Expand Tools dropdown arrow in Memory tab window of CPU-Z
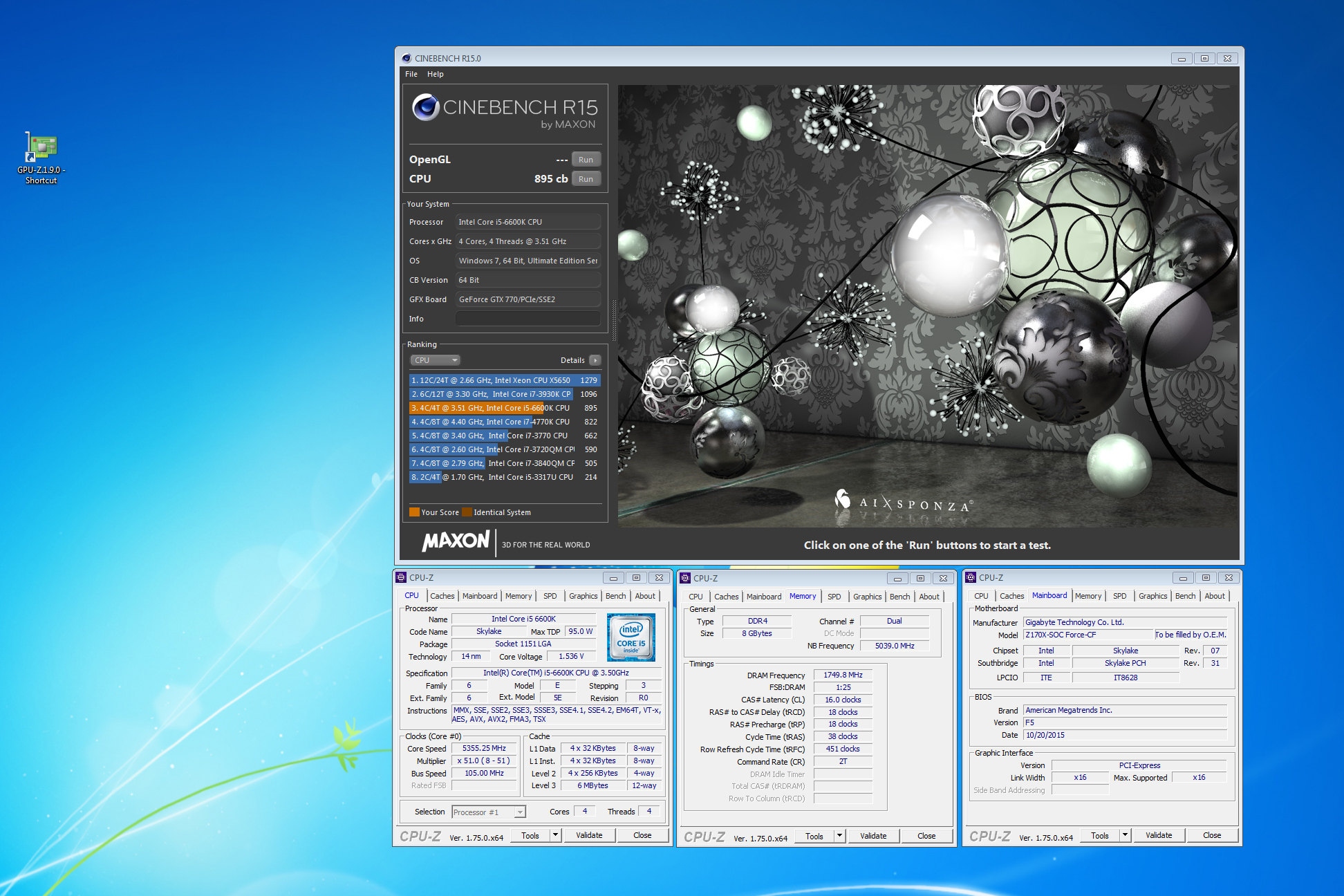 pos(839,836)
